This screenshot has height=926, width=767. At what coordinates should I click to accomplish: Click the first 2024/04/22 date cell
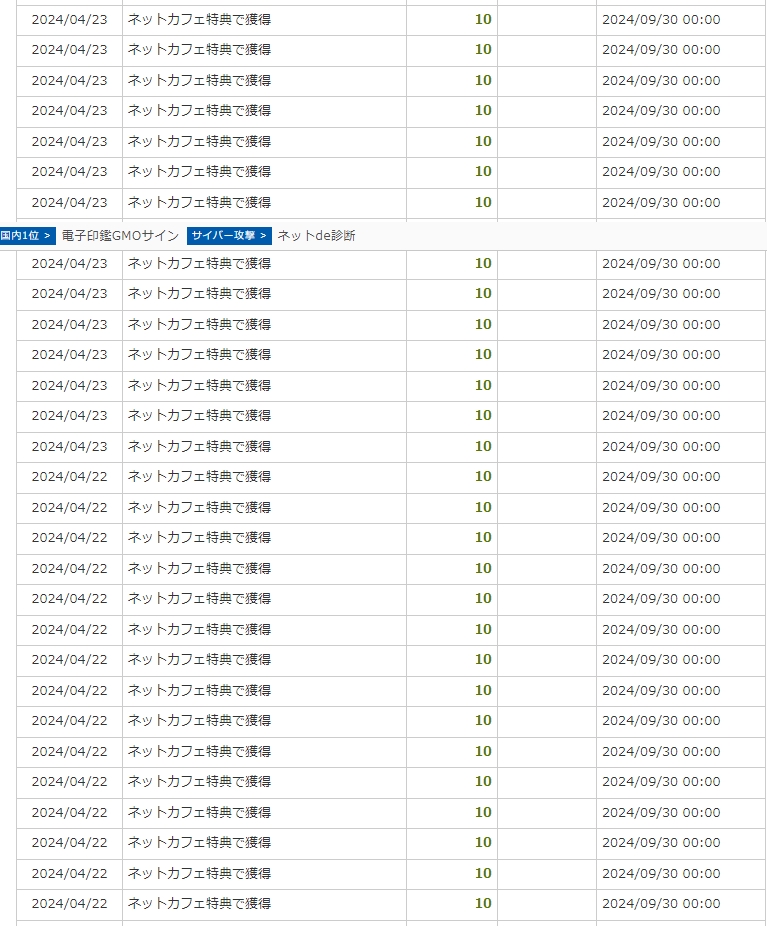[69, 477]
